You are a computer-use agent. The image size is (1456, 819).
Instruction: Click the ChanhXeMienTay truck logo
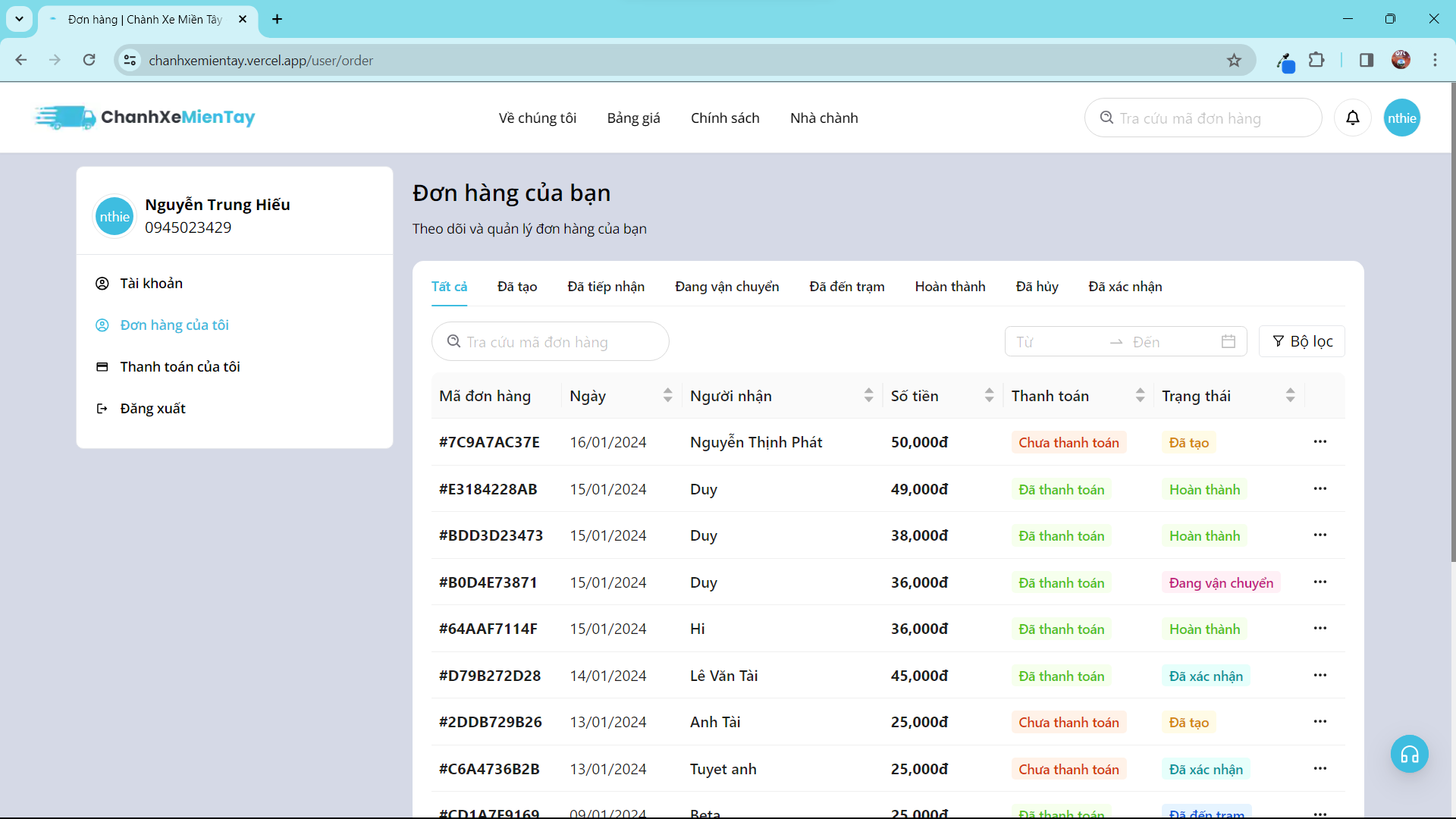[66, 118]
